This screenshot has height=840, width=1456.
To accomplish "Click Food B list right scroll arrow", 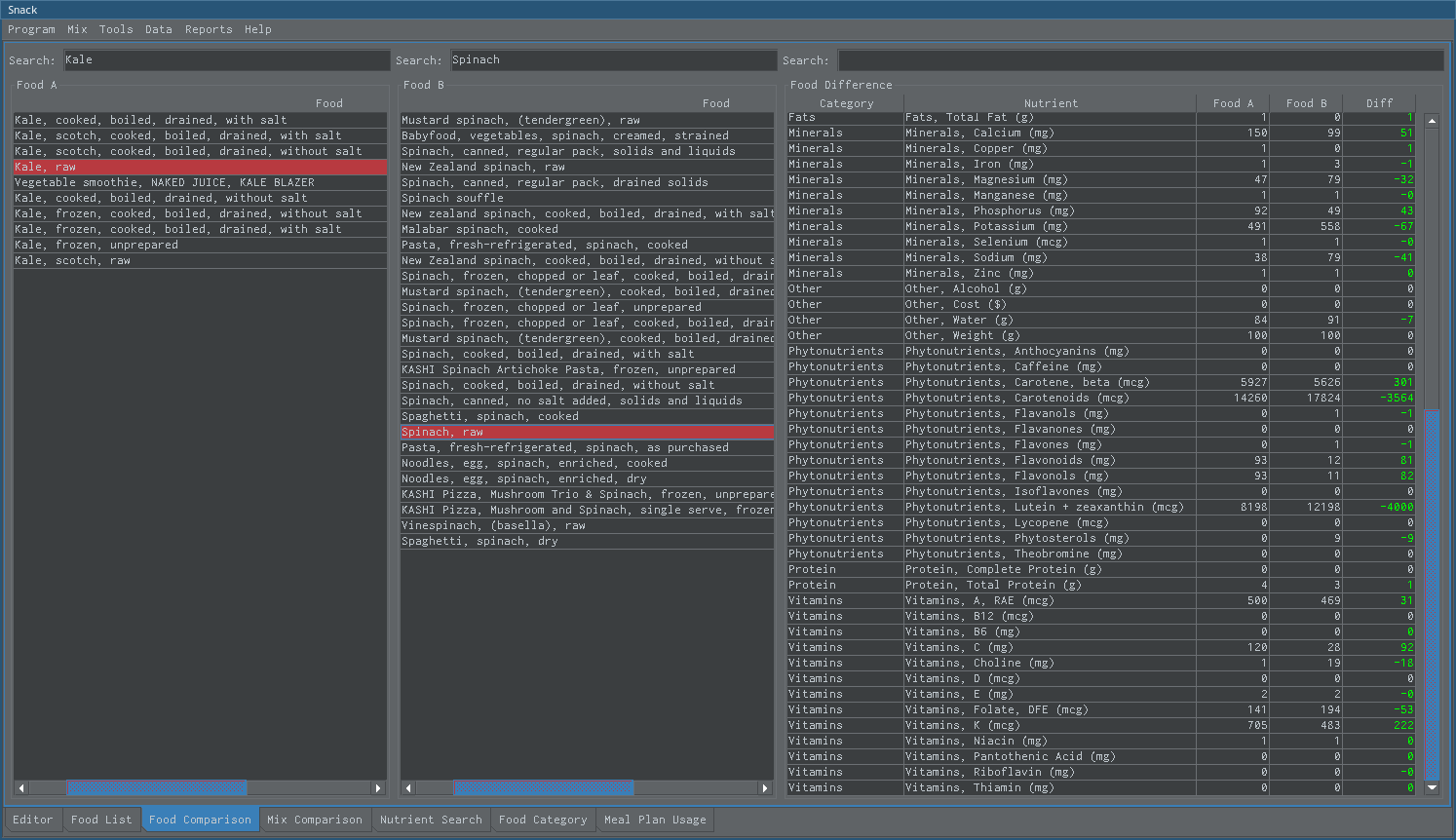I will coord(765,787).
